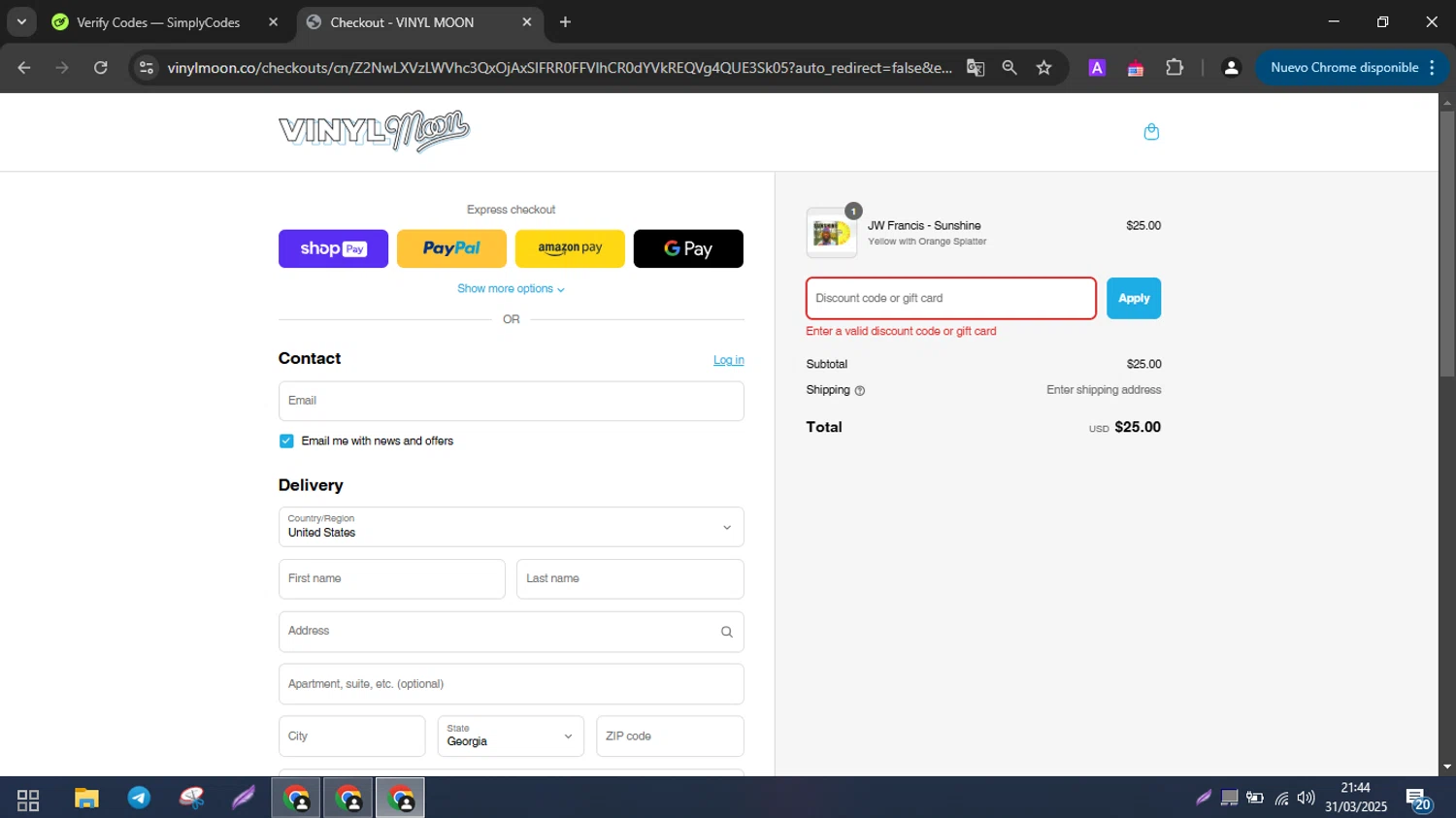Close the Checkout - VINYL MOON tab
Screen dimensions: 1456x818
coord(527,22)
